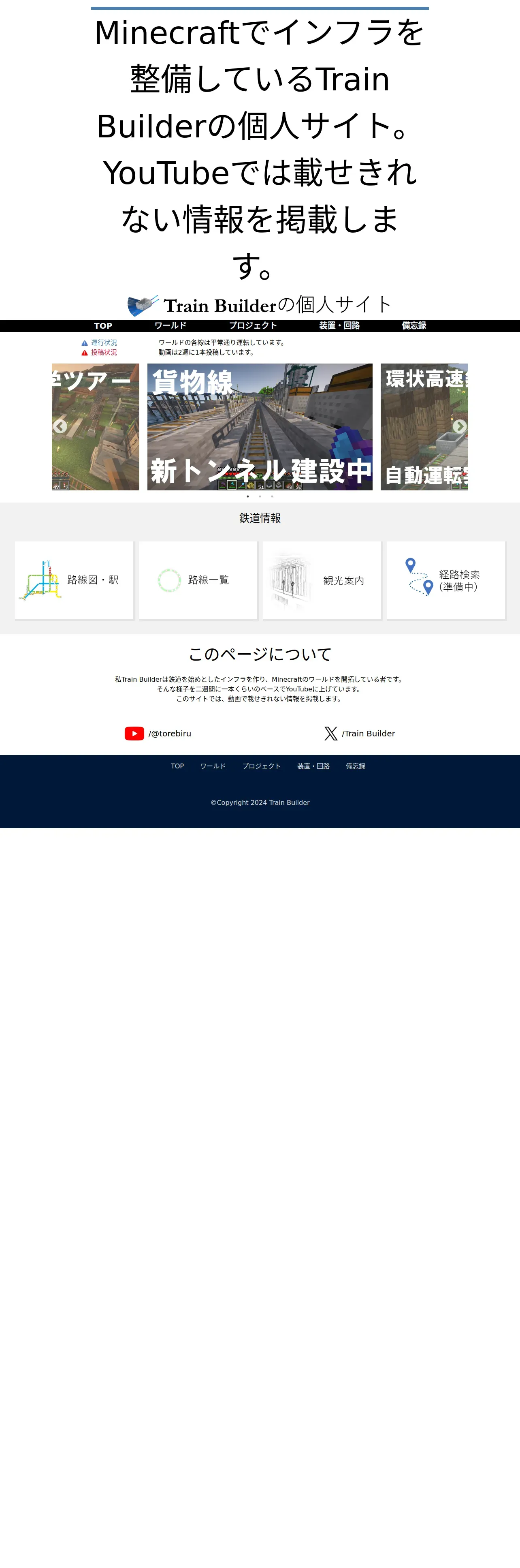Viewport: 520px width, 1568px height.
Task: Open the ワールド nav menu item
Action: tap(170, 326)
